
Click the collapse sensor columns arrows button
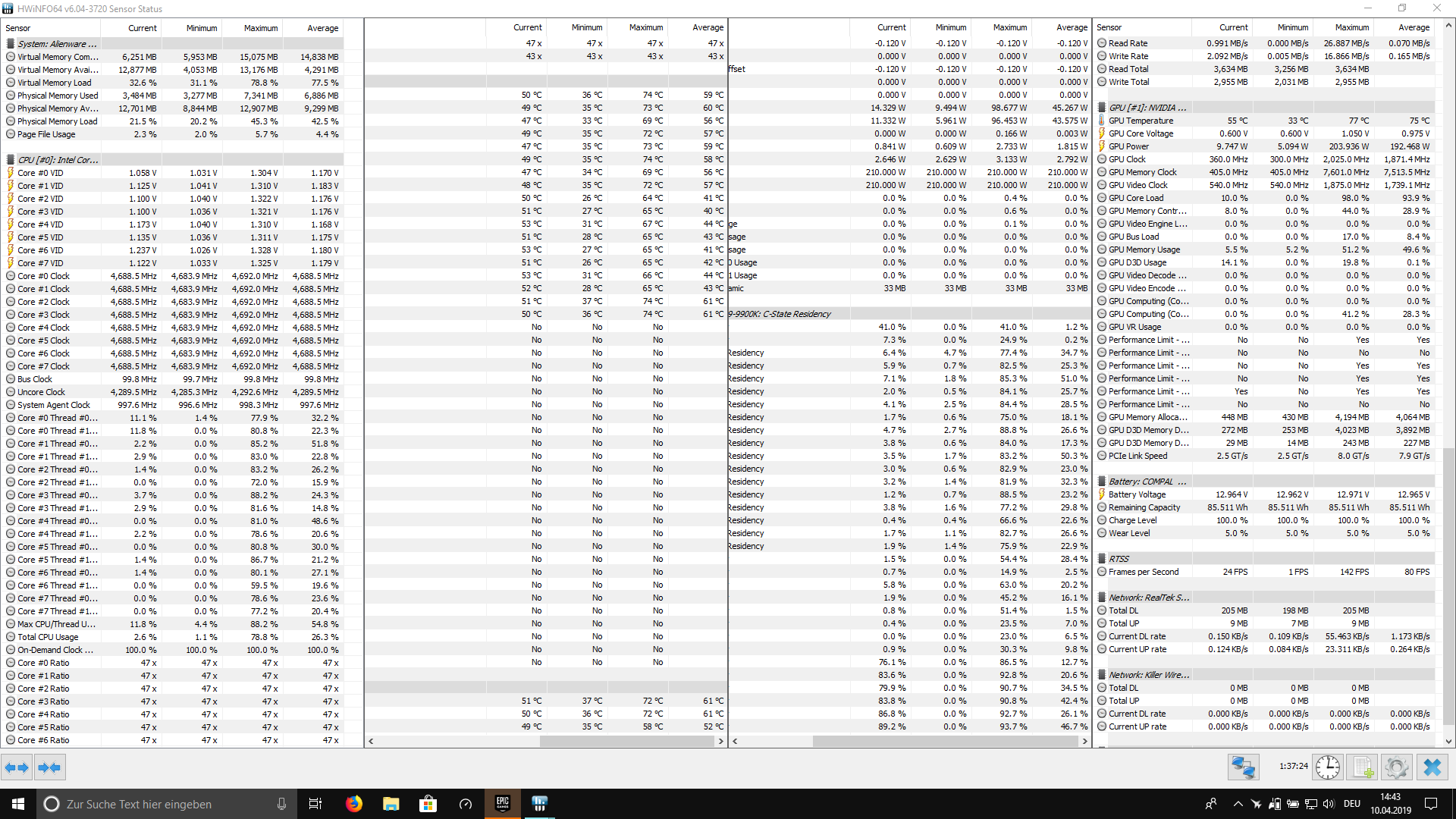tap(49, 767)
